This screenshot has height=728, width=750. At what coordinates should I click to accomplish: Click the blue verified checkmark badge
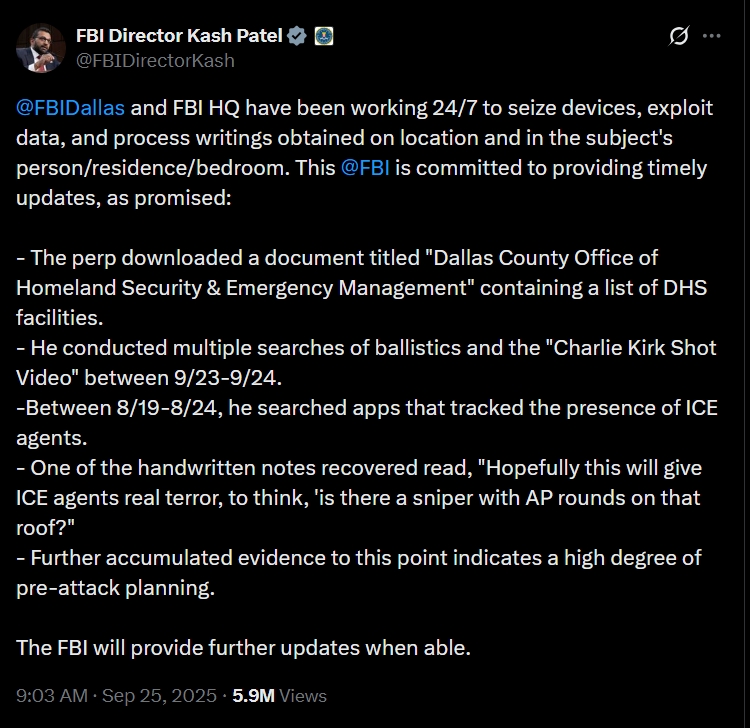point(297,36)
